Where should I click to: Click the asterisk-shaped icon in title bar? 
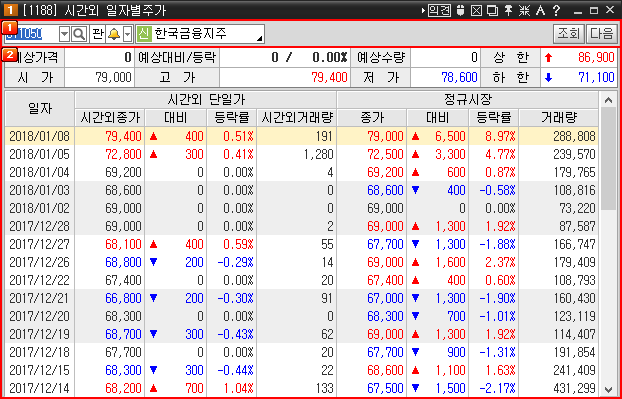(x=524, y=10)
